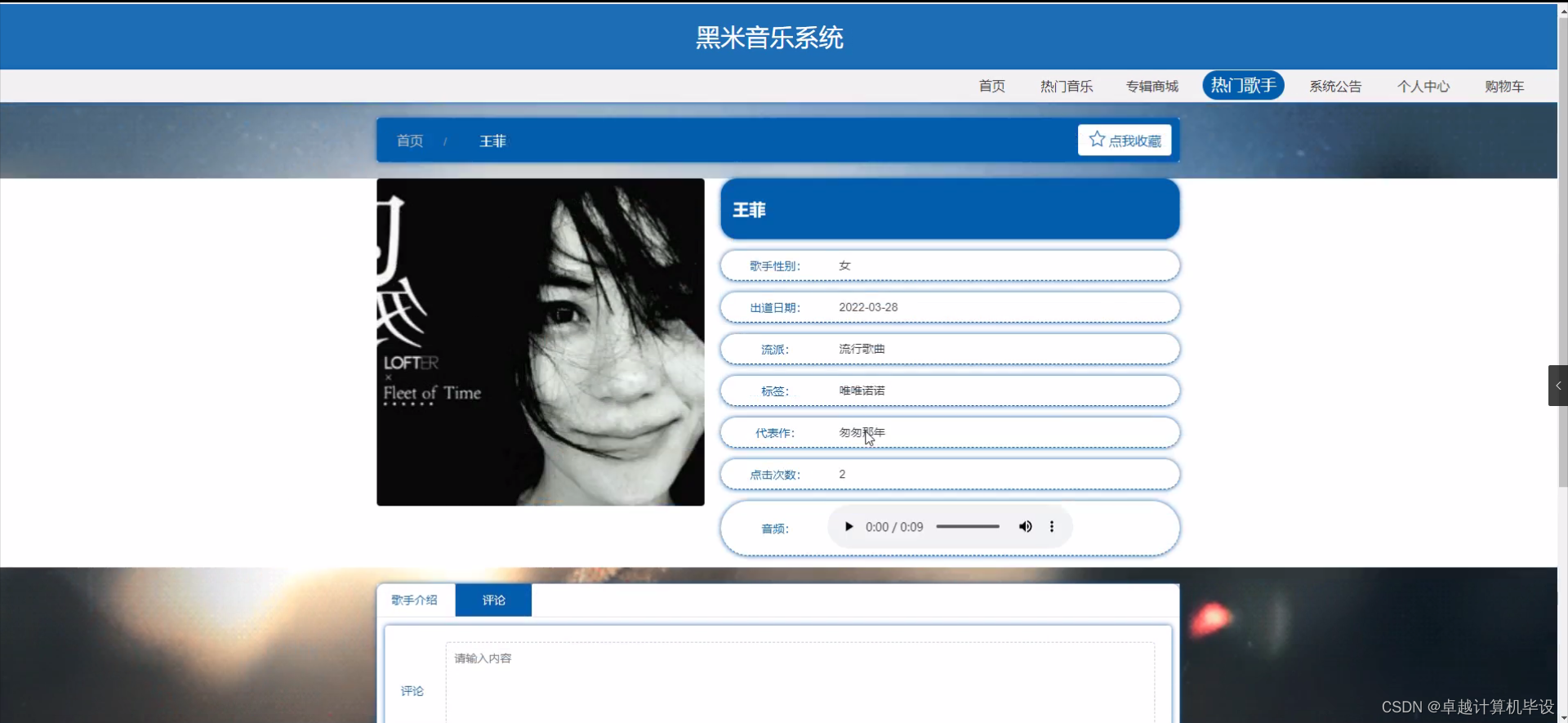This screenshot has height=723, width=1568.
Task: Click the 出道日期 value 2022-03-28
Action: (x=868, y=307)
